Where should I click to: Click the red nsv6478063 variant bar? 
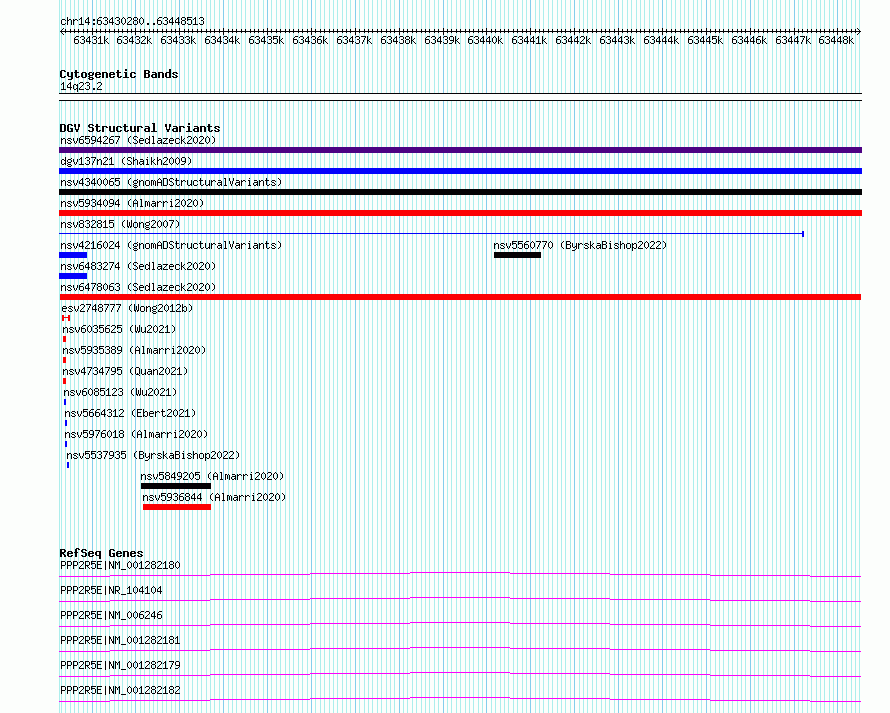coord(460,297)
